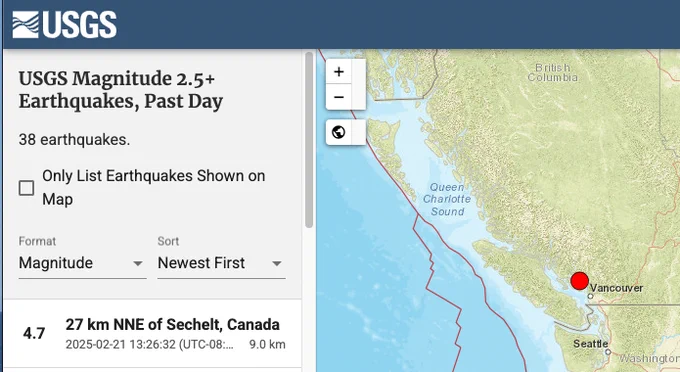Click the Seattle city dot on map
Viewport: 680px width, 372px height.
608,352
